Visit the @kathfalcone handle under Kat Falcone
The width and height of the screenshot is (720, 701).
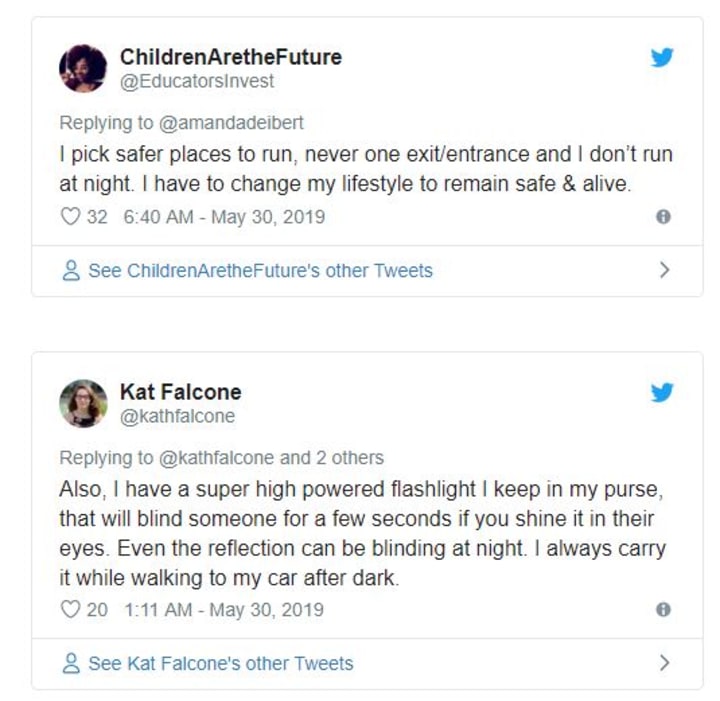pos(177,416)
